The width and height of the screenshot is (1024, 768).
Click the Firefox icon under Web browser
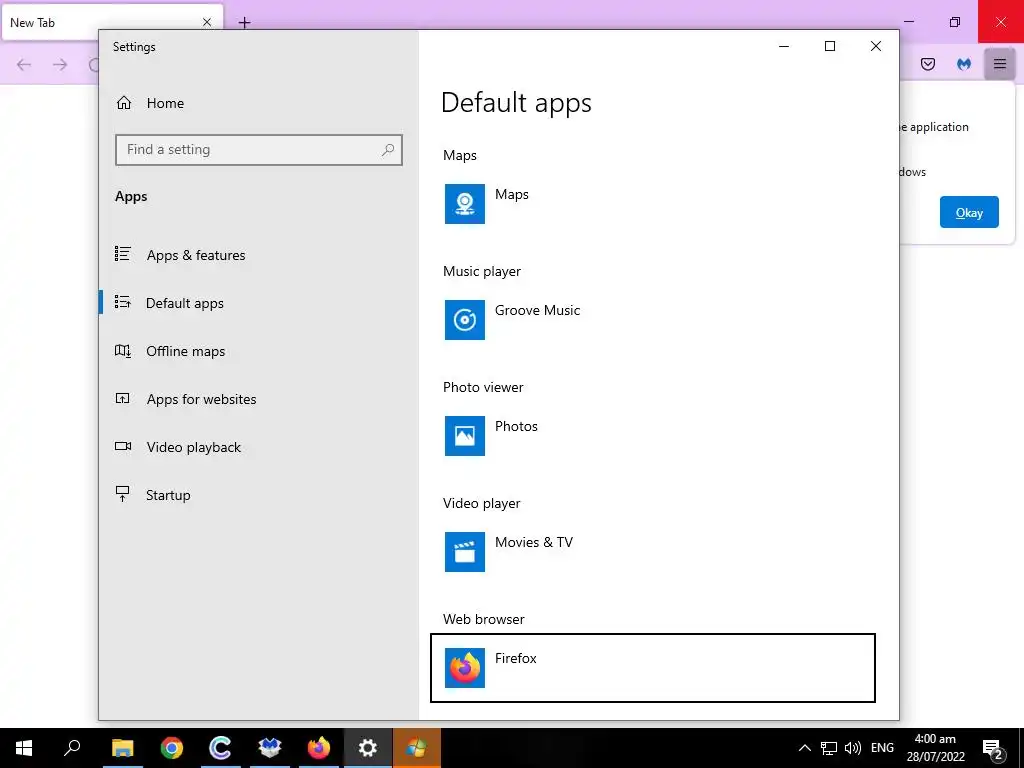pos(465,667)
